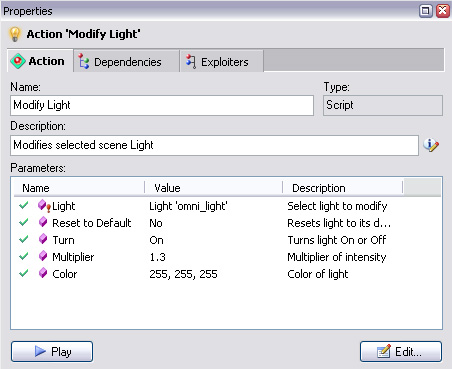This screenshot has height=369, width=452.
Task: Select the Reset to Default parameter name
Action: click(x=92, y=223)
